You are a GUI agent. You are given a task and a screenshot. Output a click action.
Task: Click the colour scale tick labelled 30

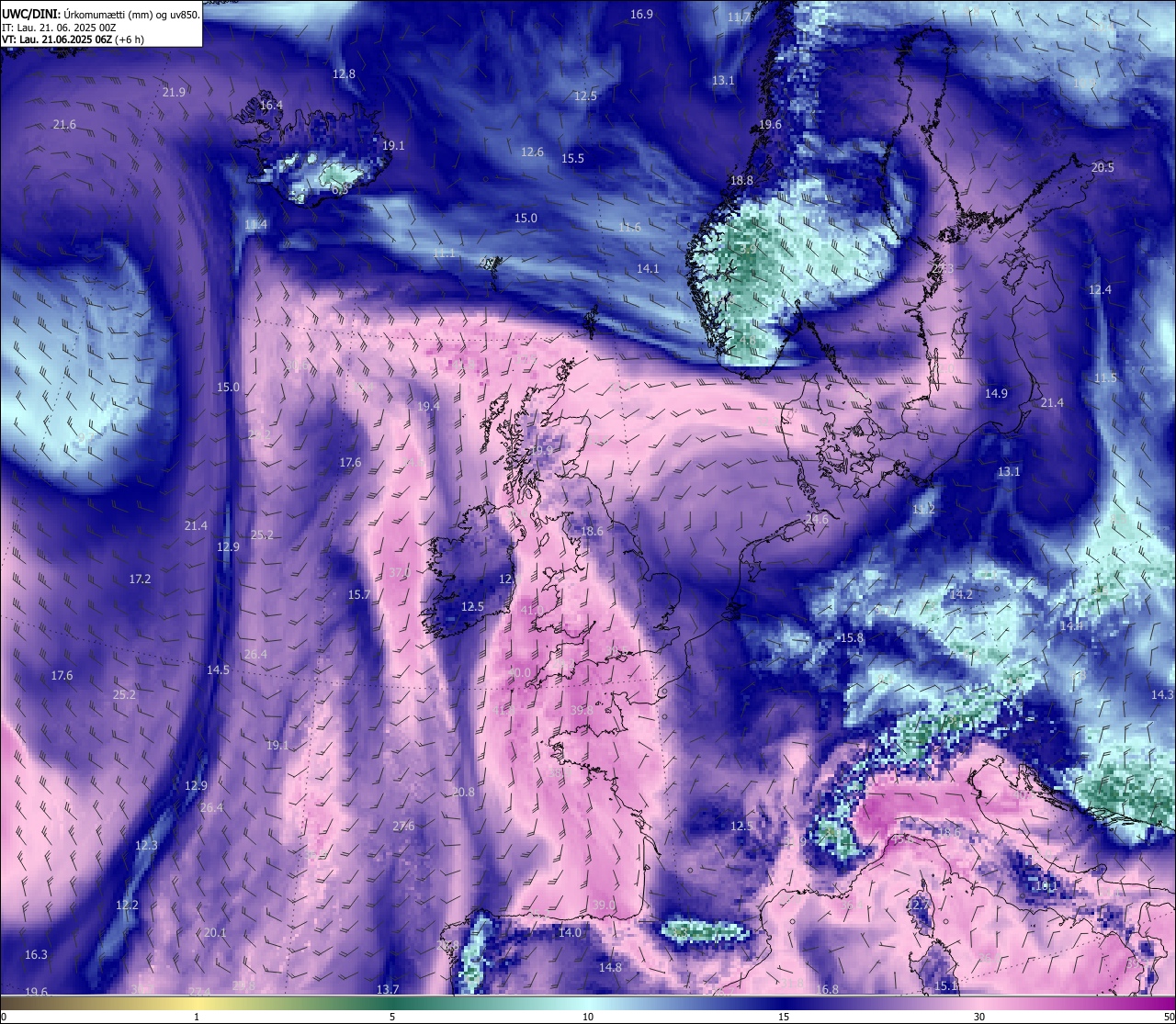click(979, 1017)
